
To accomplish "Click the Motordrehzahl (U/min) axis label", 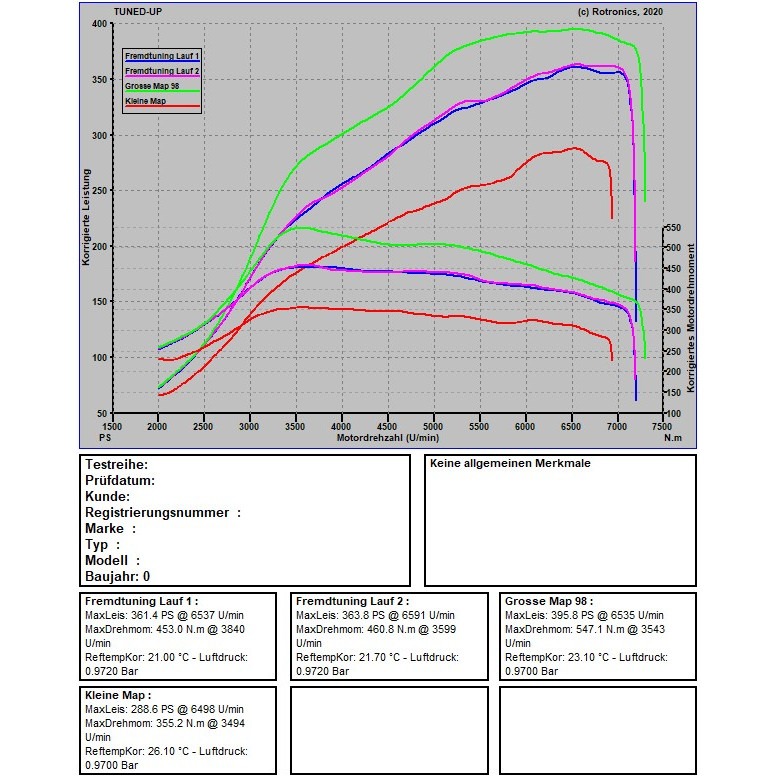I will tap(388, 438).
